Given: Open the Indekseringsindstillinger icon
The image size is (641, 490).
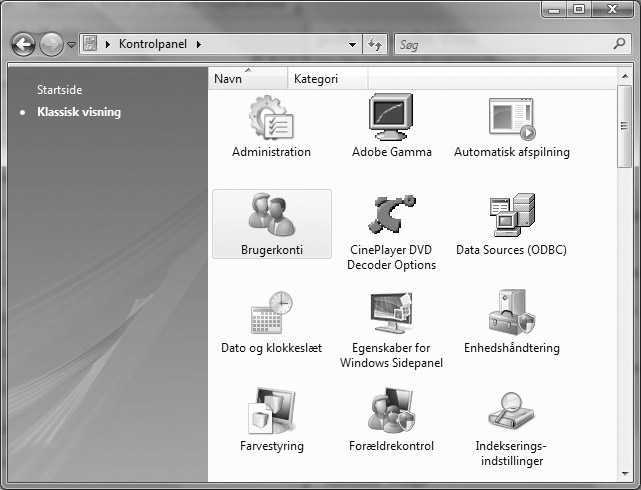Looking at the screenshot, I should point(511,411).
